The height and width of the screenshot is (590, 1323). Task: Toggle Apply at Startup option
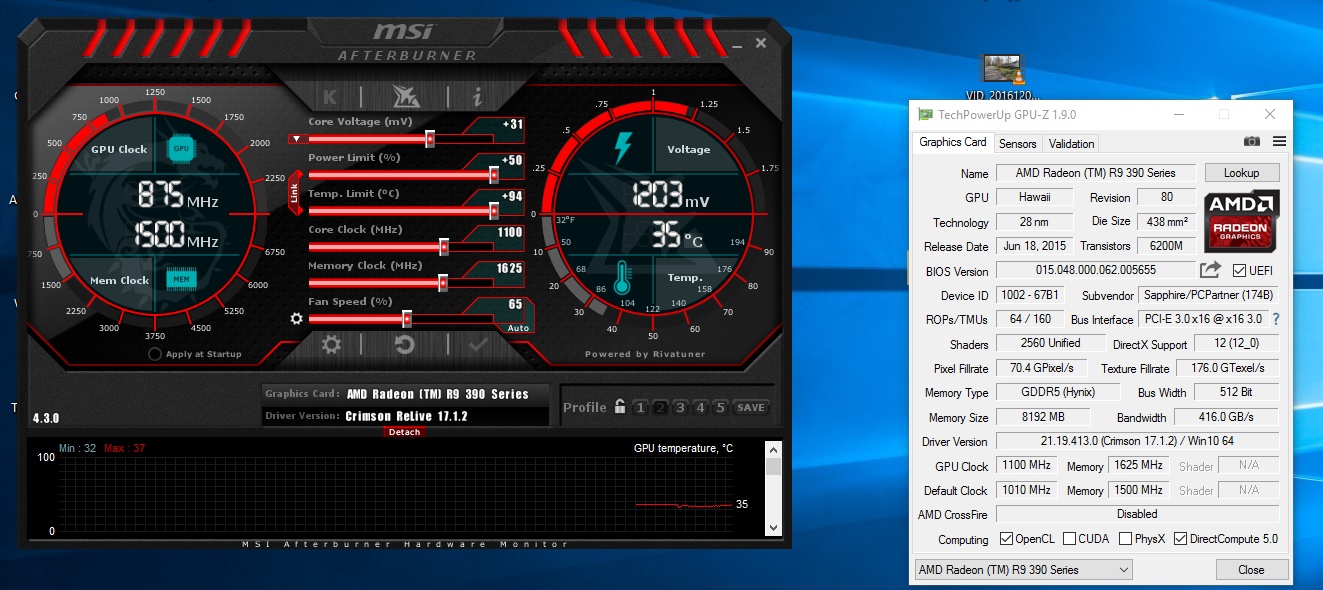pos(155,354)
